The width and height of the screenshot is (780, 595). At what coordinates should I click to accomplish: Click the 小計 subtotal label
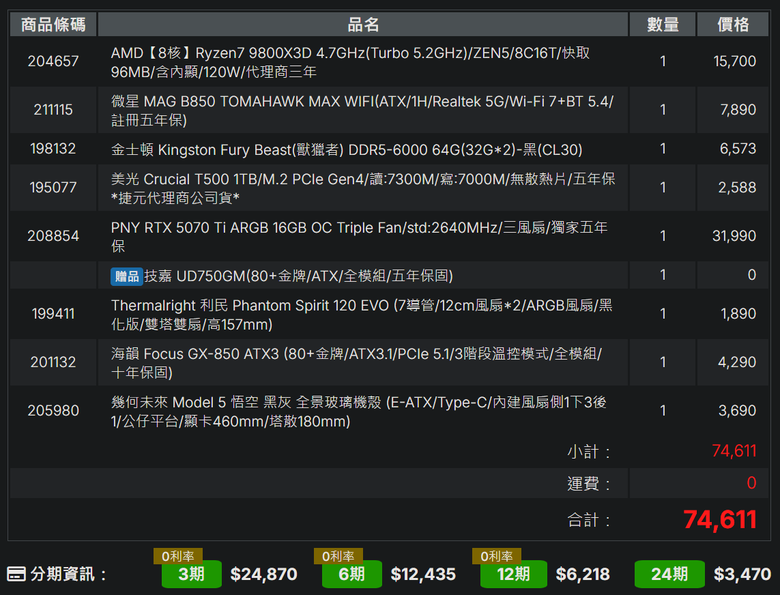pyautogui.click(x=588, y=452)
